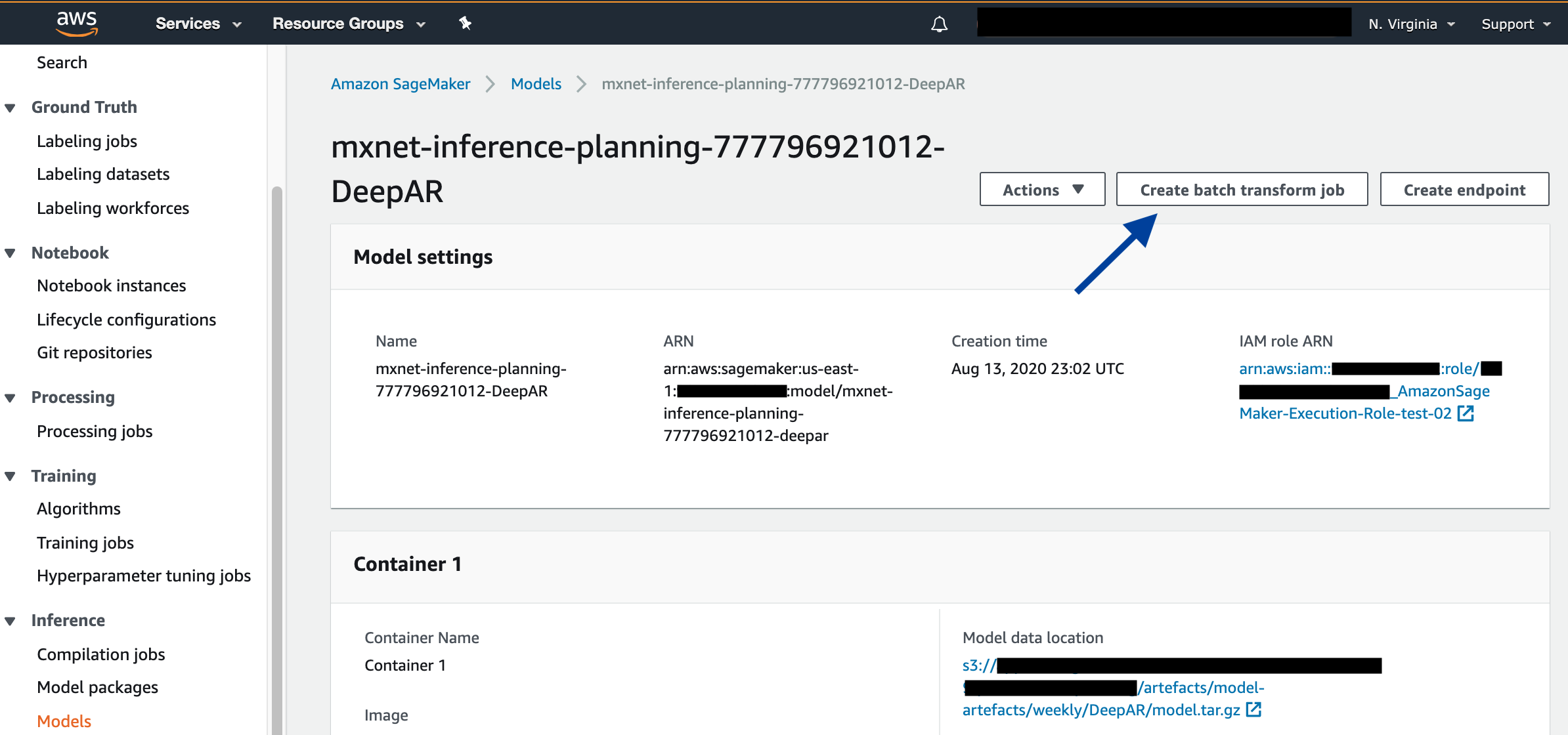Go to Amazon SageMaker breadcrumb link

tap(401, 84)
